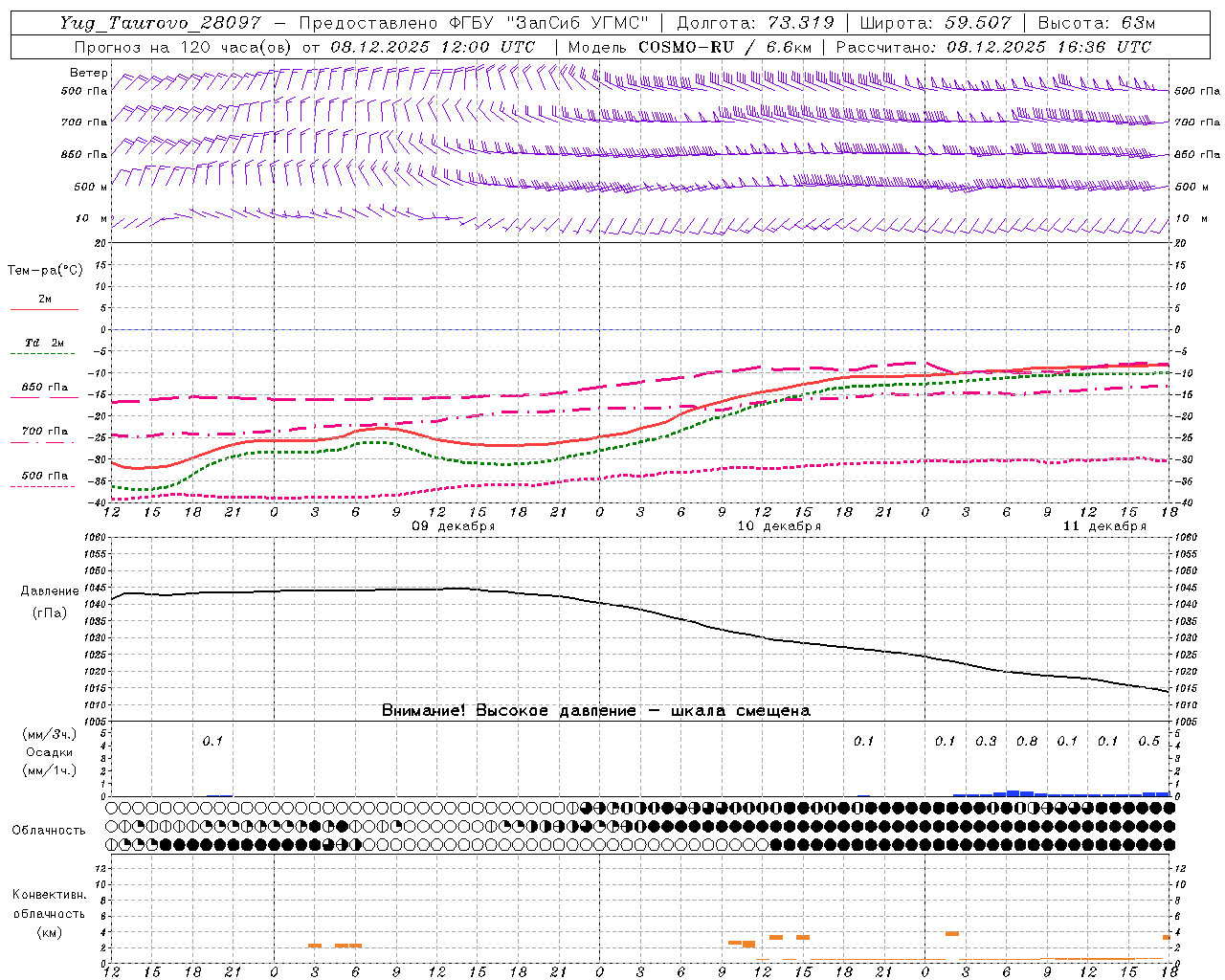Click the dashed line sample under Td 2м
This screenshot has width=1225, height=980.
[x=44, y=354]
